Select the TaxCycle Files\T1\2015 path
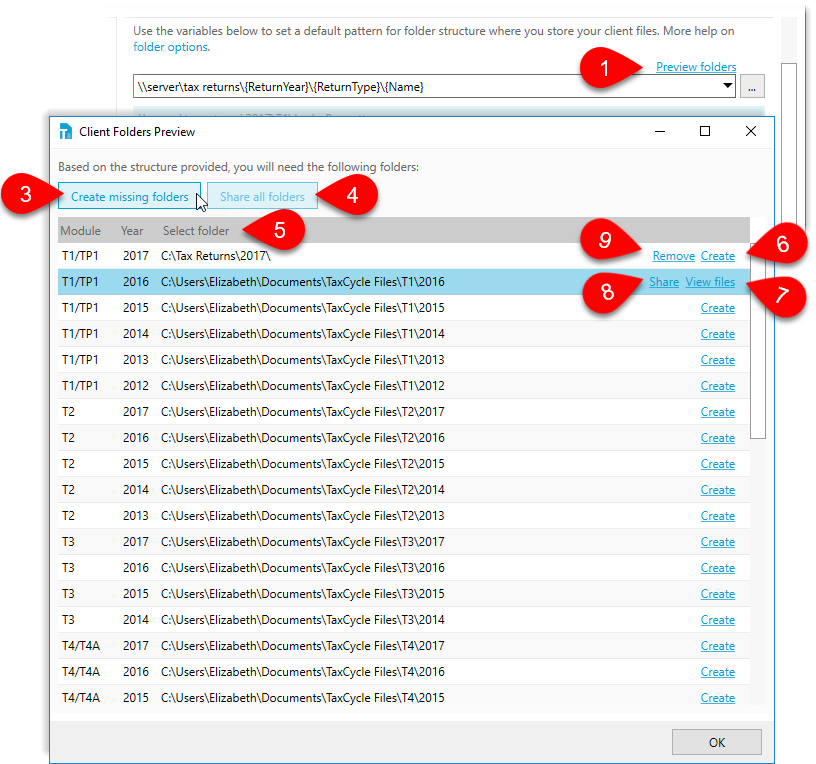 tap(303, 308)
